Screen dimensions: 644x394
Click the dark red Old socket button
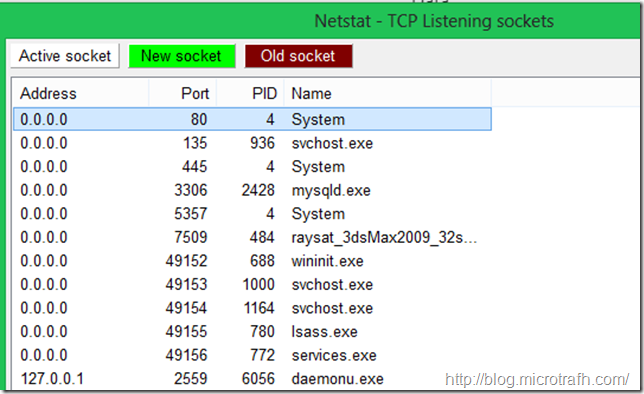[299, 56]
